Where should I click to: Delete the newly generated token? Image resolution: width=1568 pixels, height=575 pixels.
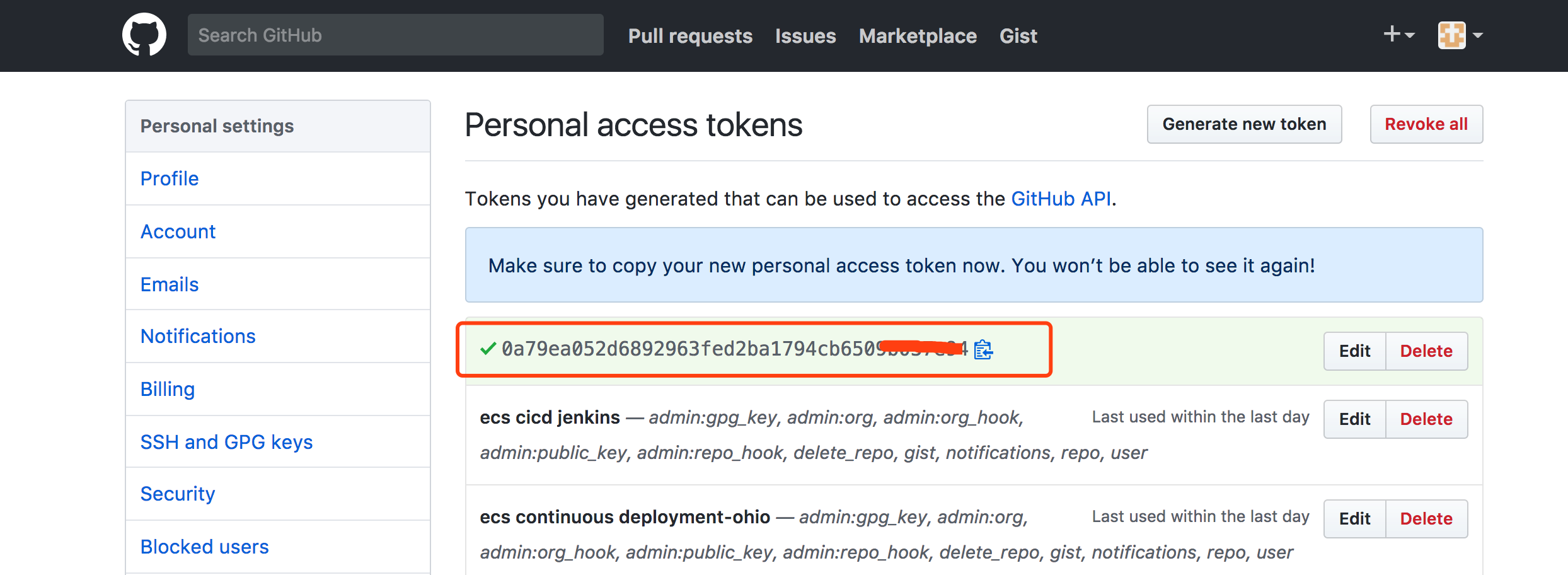[1426, 351]
